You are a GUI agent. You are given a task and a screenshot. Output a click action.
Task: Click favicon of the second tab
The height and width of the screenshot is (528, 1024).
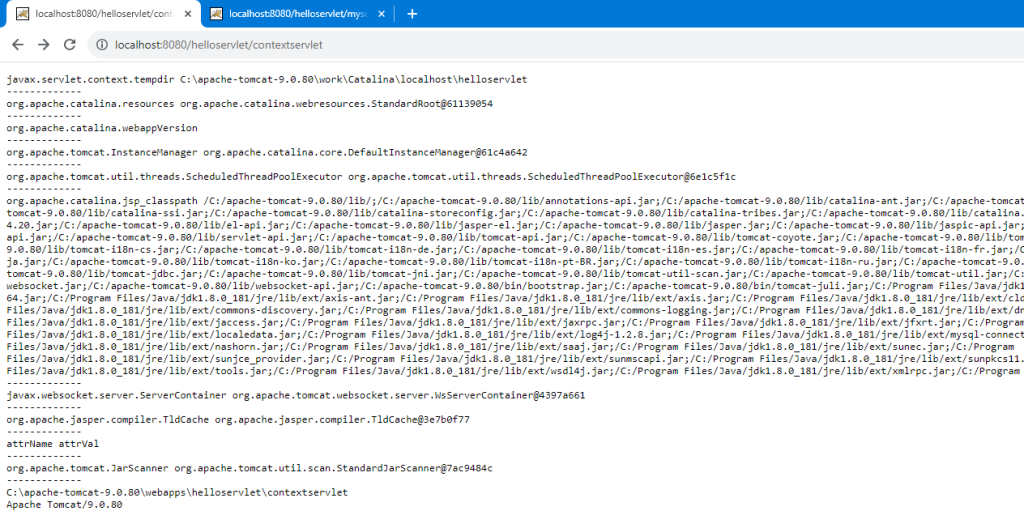point(216,14)
